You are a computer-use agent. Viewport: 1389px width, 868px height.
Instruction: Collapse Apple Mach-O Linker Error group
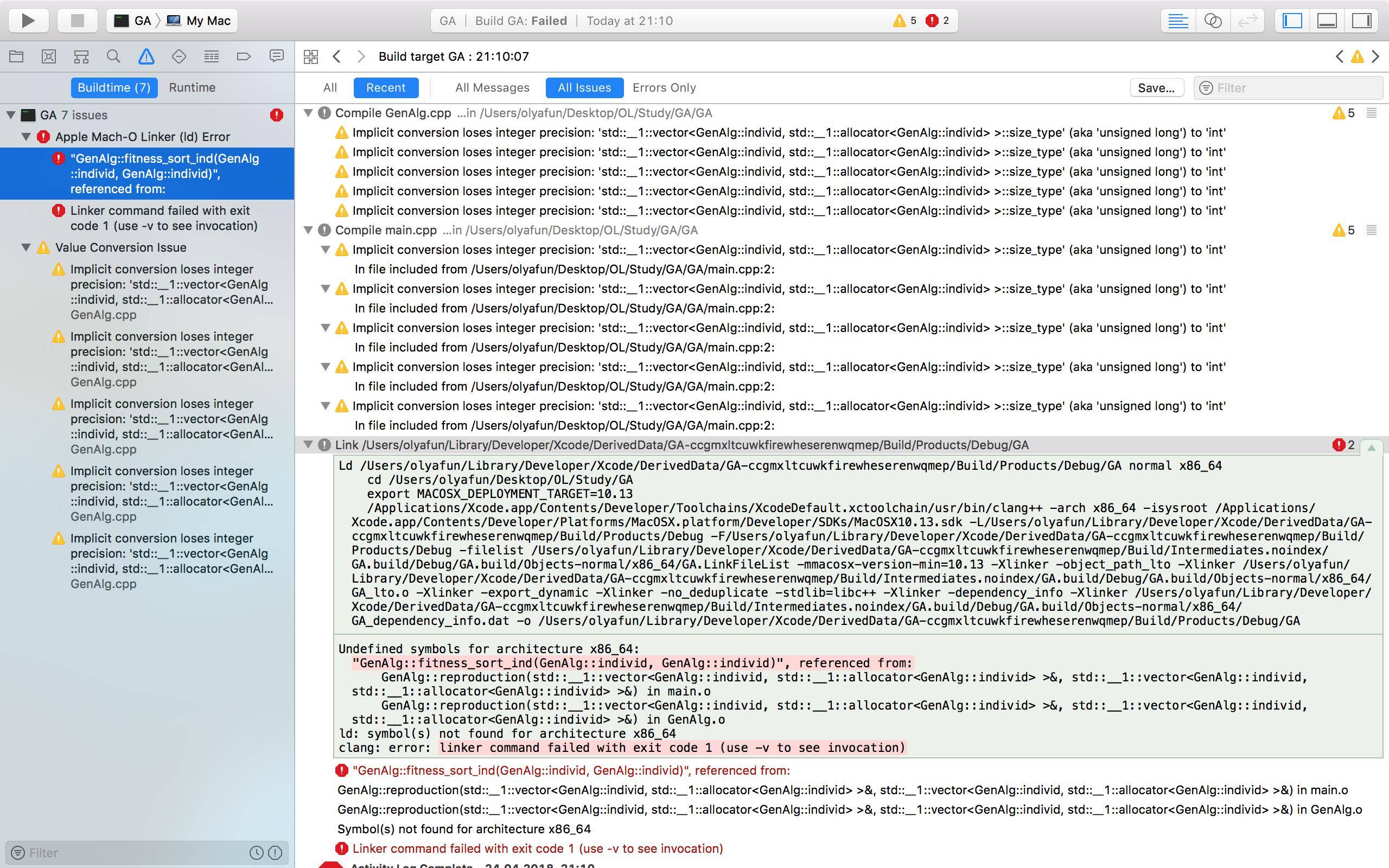[26, 137]
